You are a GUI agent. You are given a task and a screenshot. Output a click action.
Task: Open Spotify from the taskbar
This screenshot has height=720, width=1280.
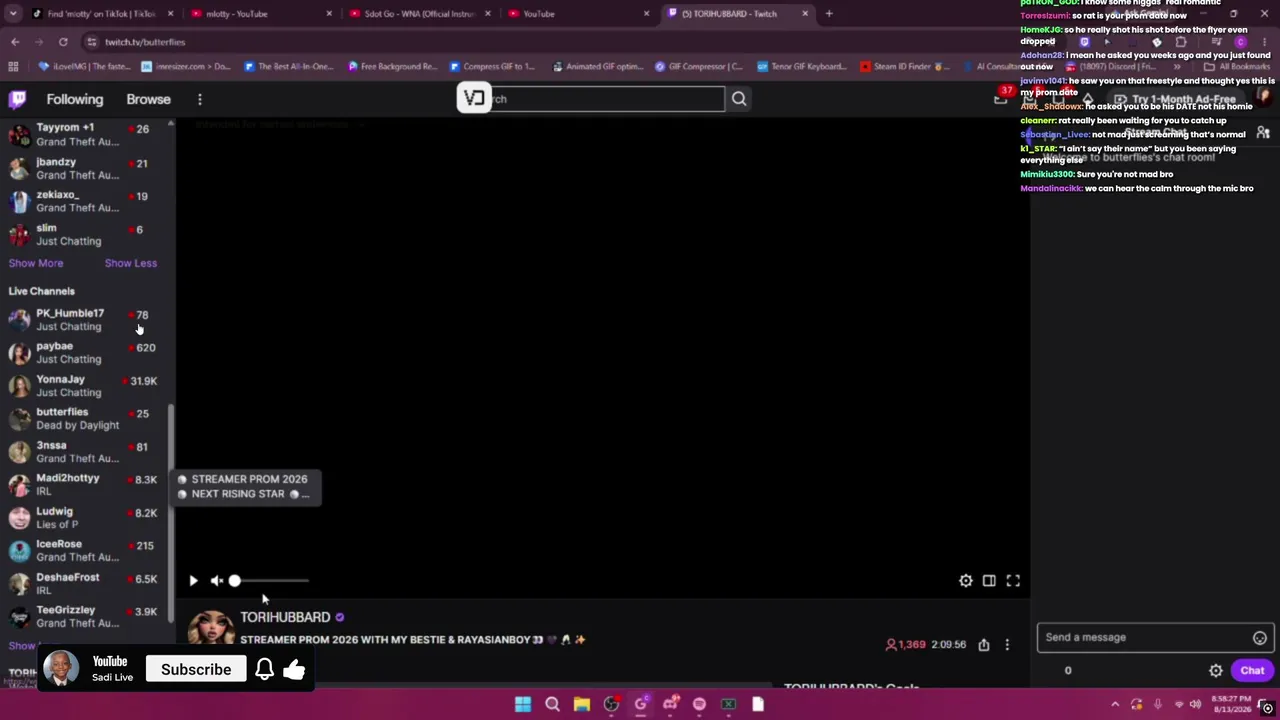pos(699,704)
